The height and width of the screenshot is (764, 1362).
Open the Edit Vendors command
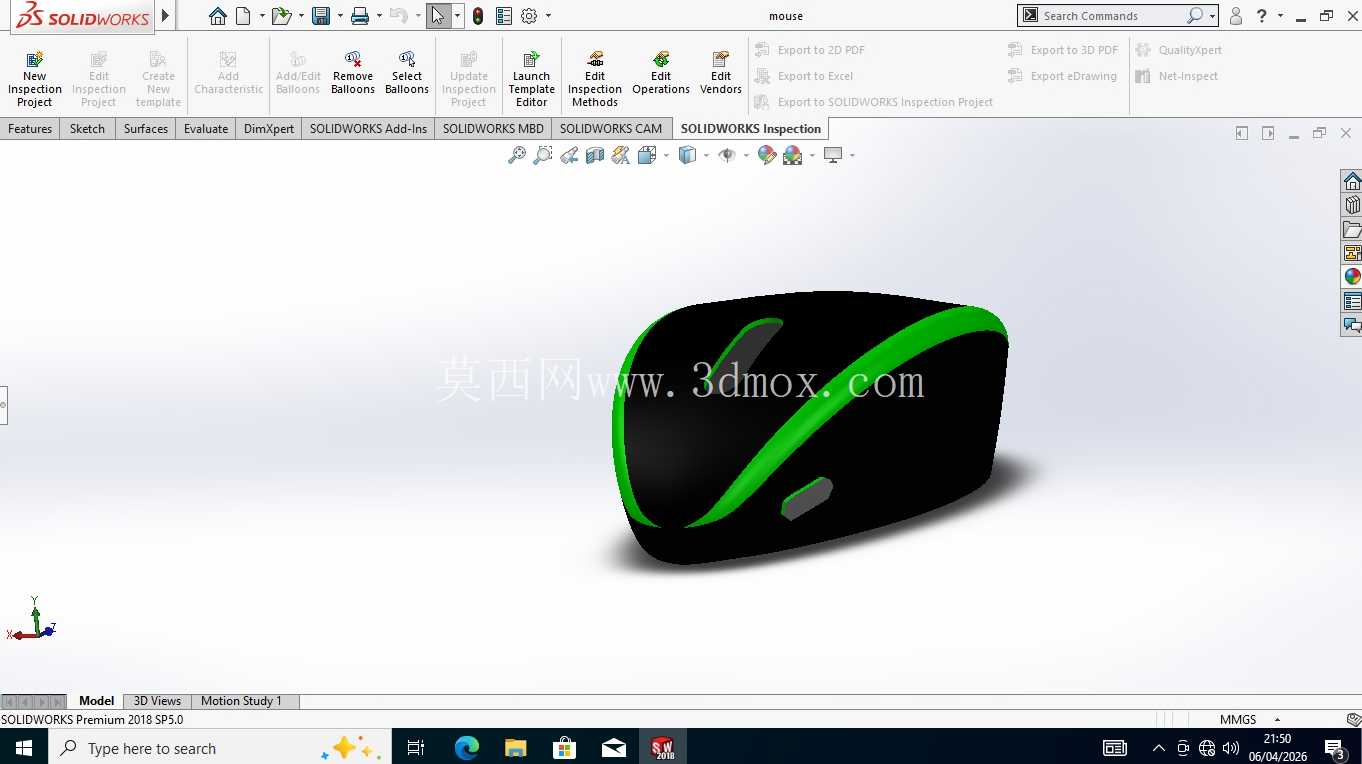(721, 73)
